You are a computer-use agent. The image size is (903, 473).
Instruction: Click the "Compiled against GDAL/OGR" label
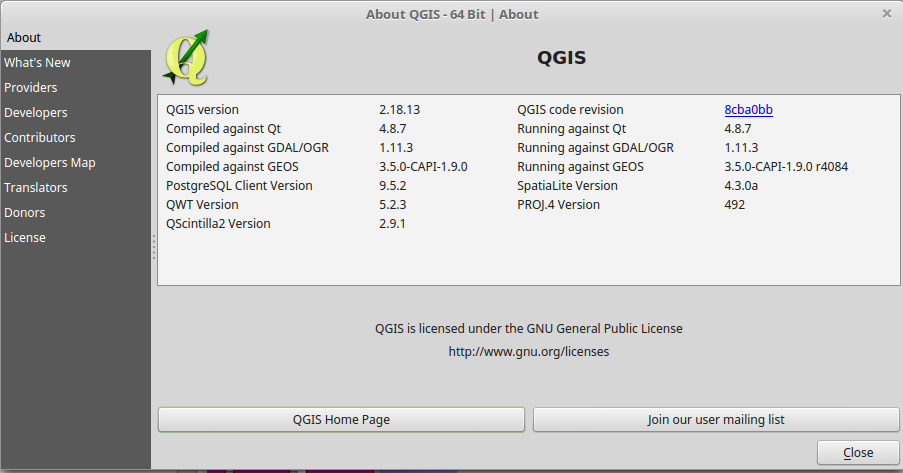[x=247, y=147]
